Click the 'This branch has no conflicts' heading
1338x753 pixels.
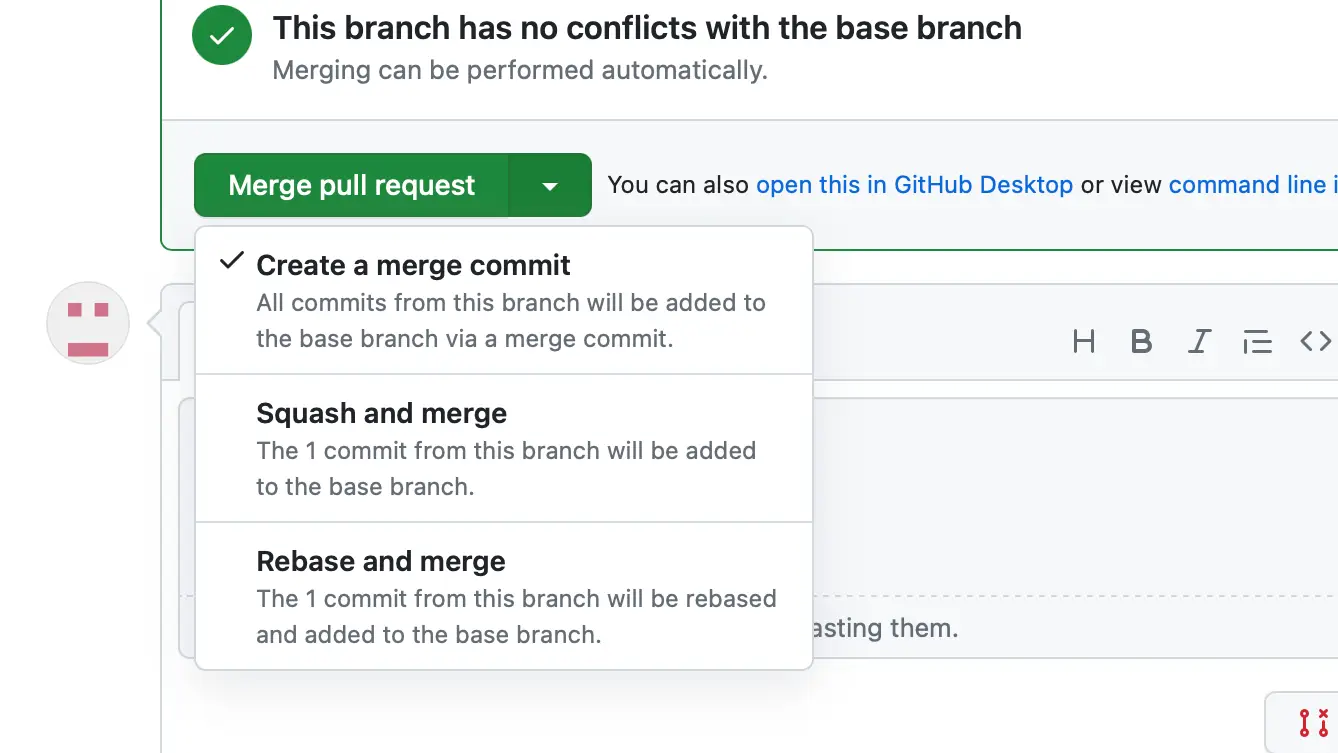[647, 28]
